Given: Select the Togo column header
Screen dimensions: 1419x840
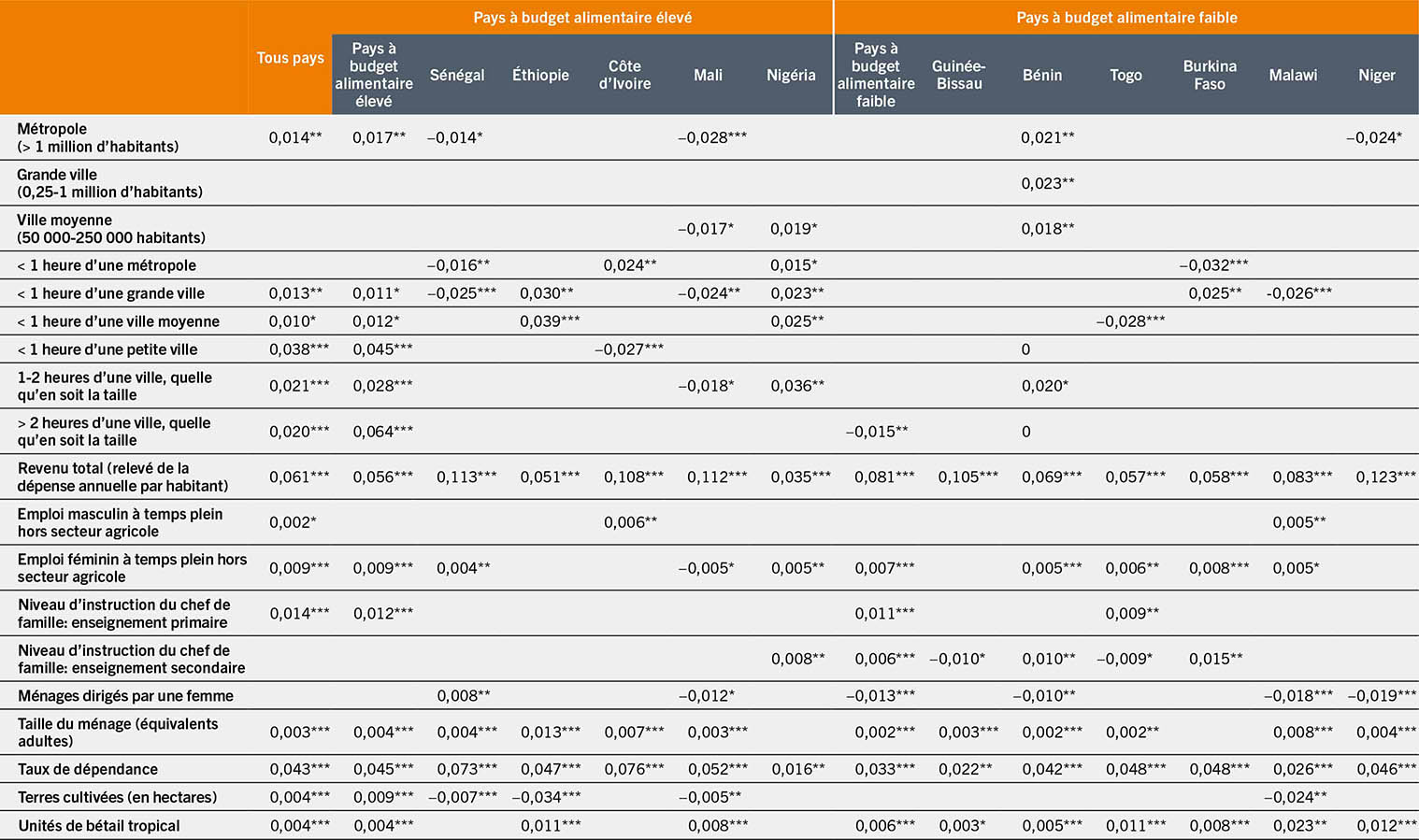Looking at the screenshot, I should pos(1125,75).
